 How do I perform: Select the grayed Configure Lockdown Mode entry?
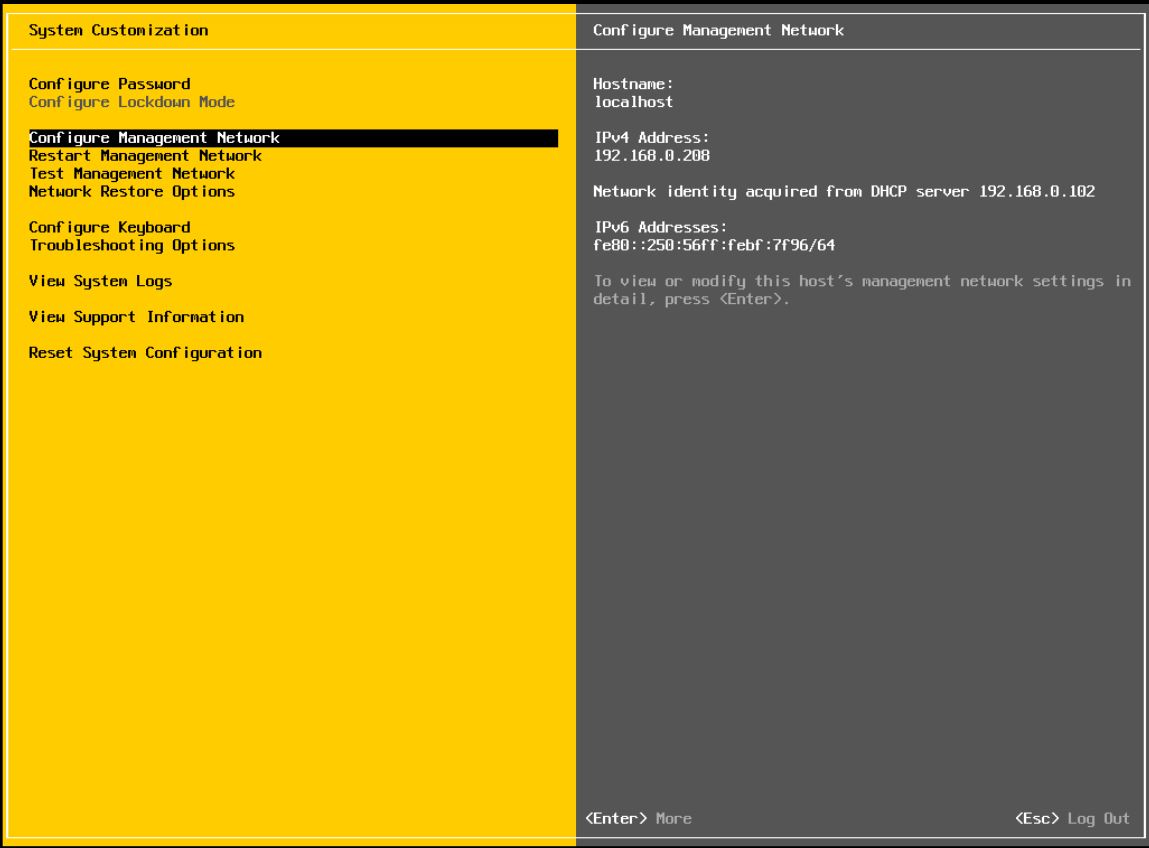pyautogui.click(x=131, y=102)
